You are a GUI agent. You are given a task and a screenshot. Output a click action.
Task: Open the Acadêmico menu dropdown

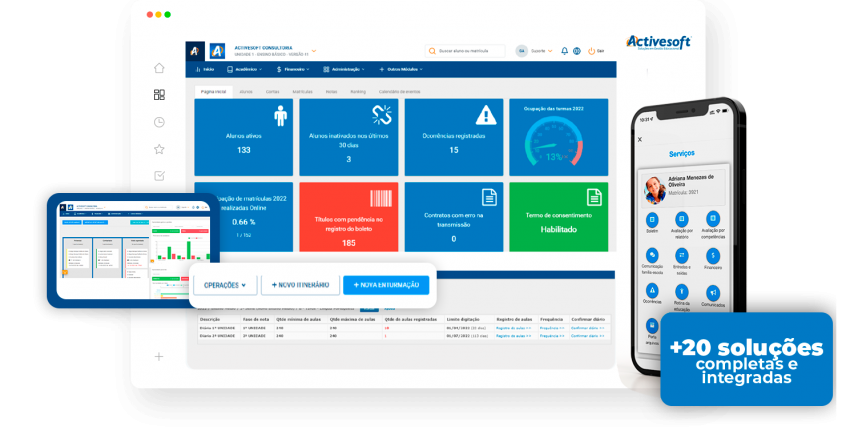[x=244, y=69]
